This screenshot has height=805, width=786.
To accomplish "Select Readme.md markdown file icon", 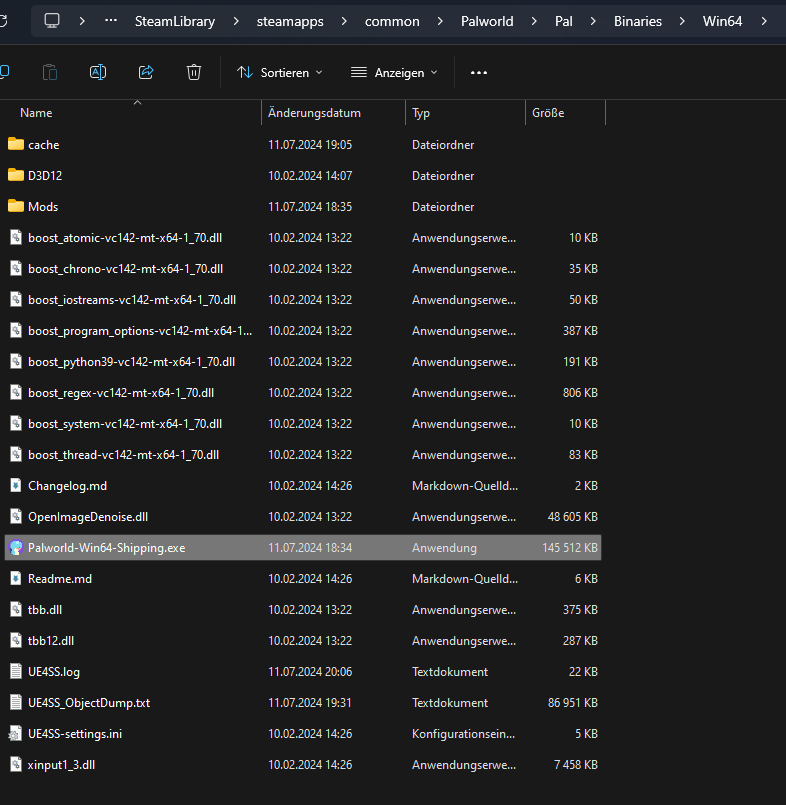I will 16,578.
